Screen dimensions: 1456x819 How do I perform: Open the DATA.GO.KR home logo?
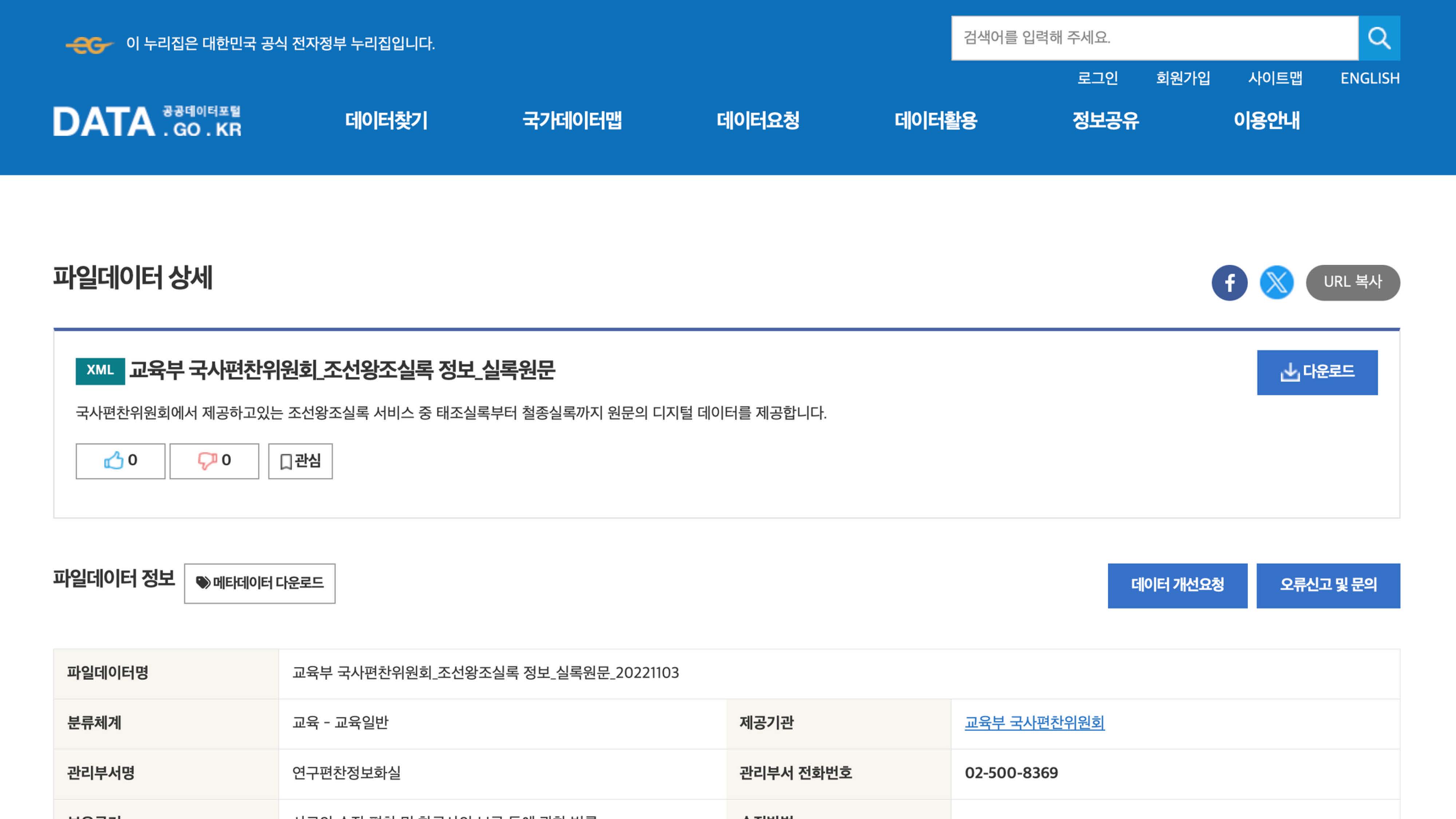click(147, 121)
